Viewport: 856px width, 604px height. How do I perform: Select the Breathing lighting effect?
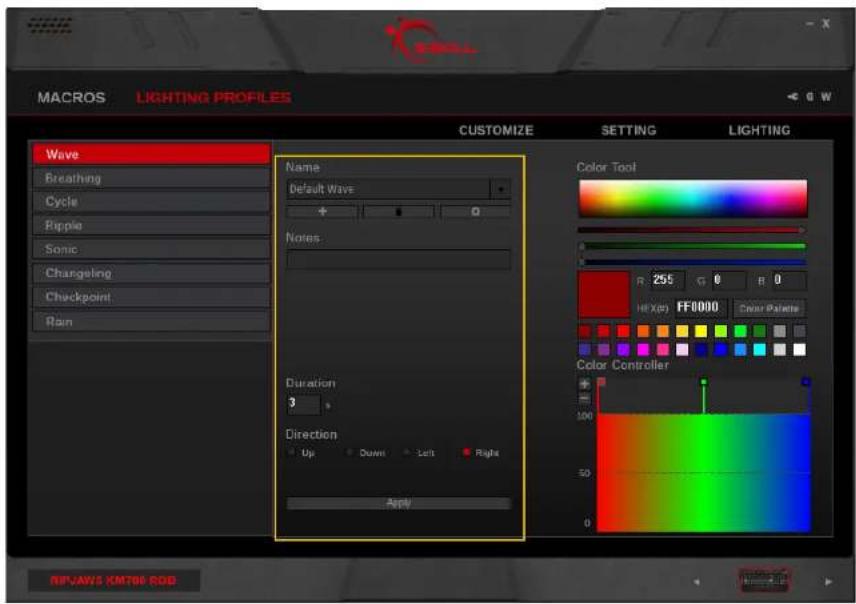coord(151,178)
